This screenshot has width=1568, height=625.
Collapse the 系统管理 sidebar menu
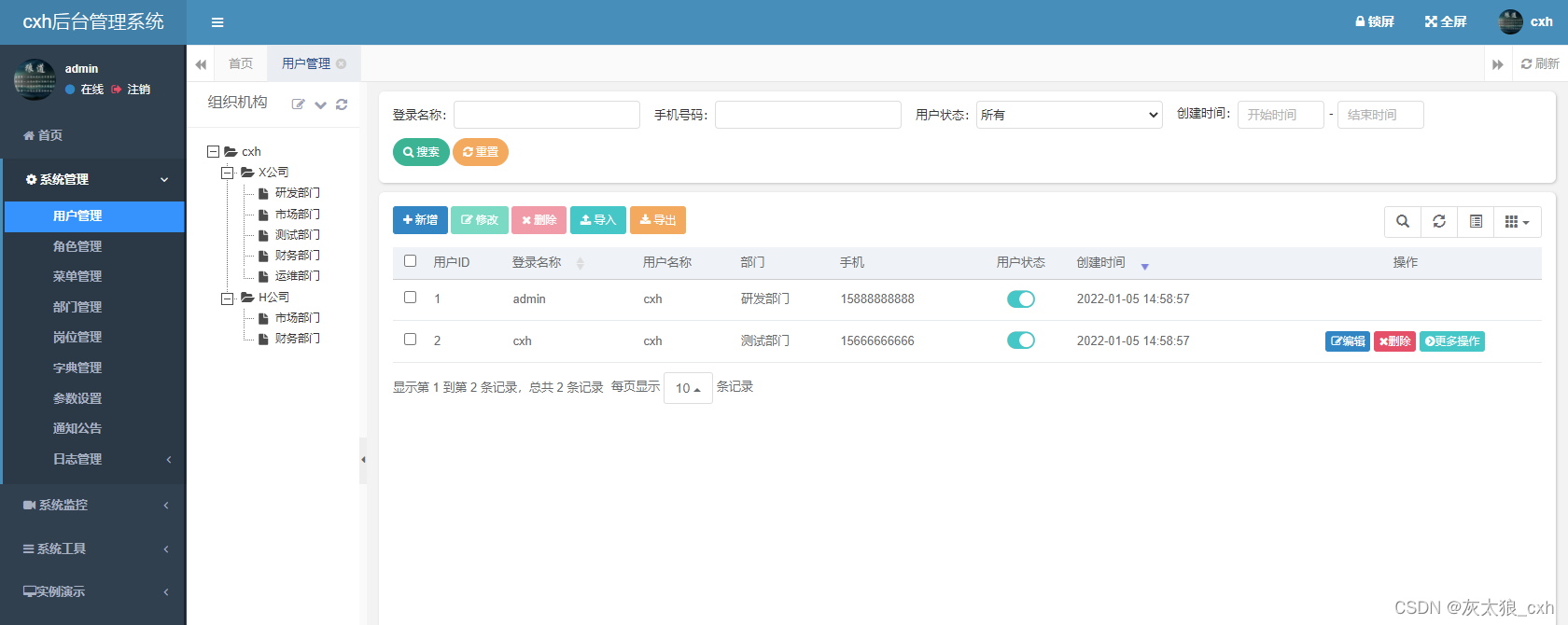click(93, 179)
